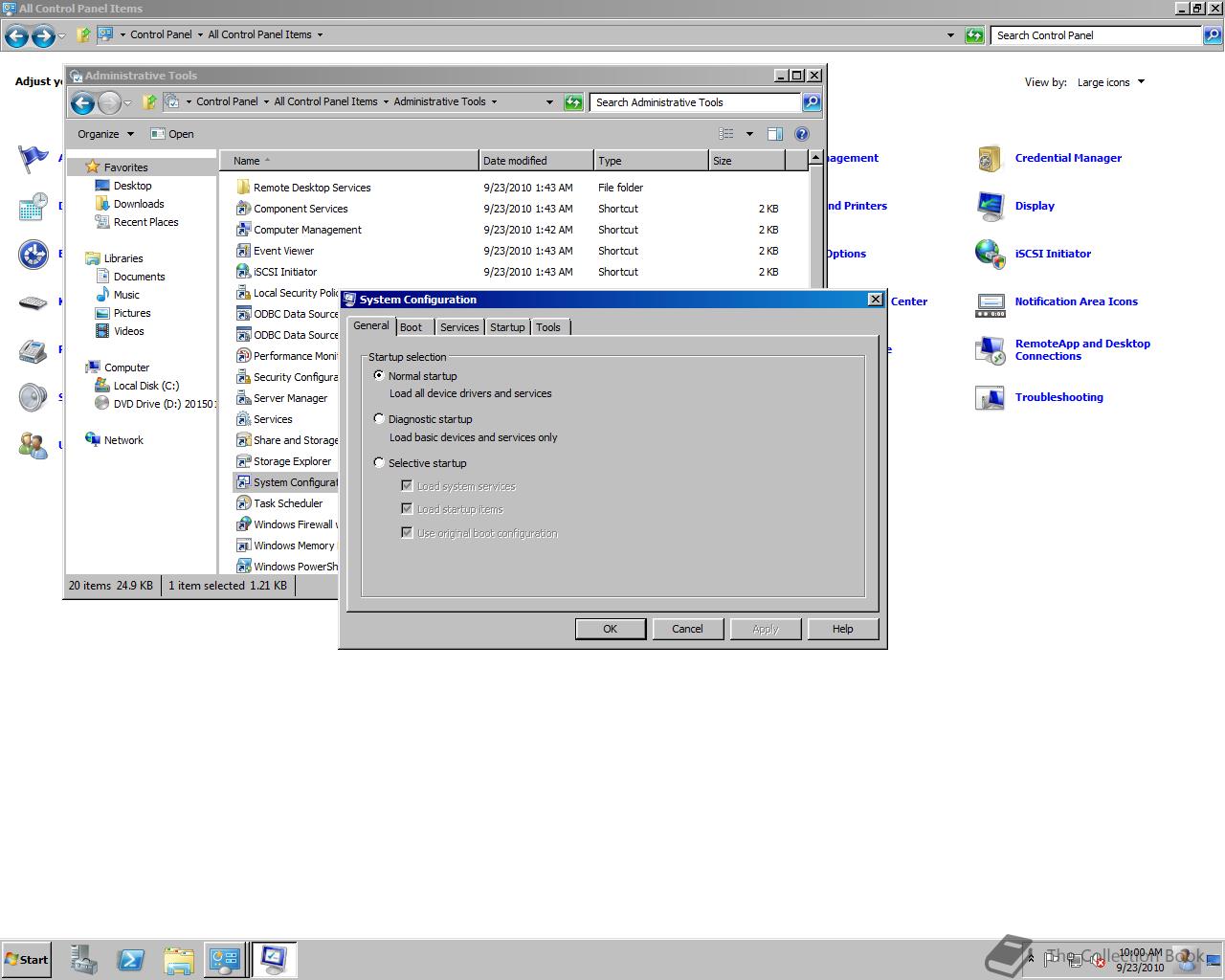This screenshot has width=1225, height=980.
Task: Click the Refresh icon in Control Panel address bar
Action: coord(974,35)
